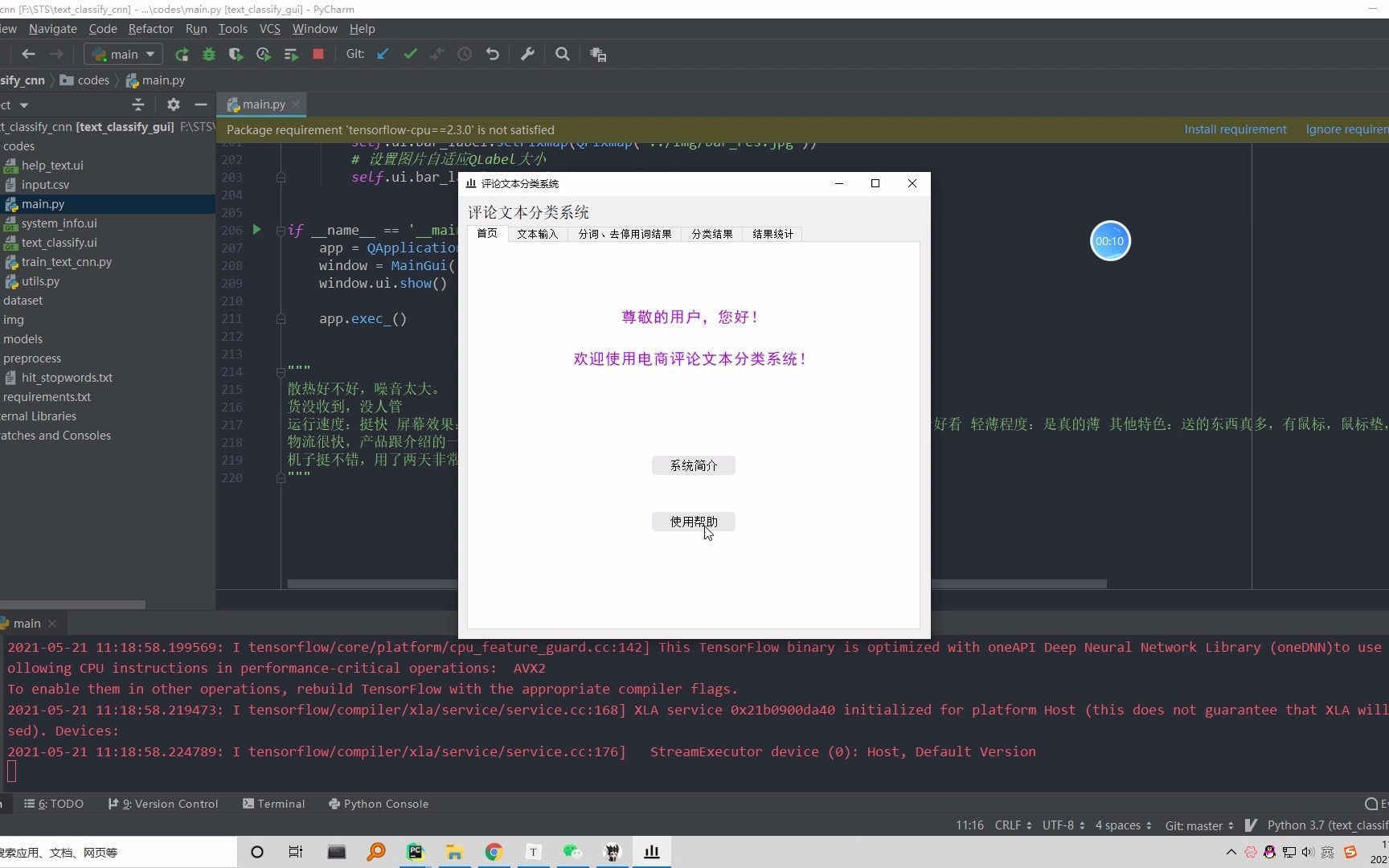Screen dimensions: 1389x868
Task: Click the 使用帮助 button
Action: (694, 522)
